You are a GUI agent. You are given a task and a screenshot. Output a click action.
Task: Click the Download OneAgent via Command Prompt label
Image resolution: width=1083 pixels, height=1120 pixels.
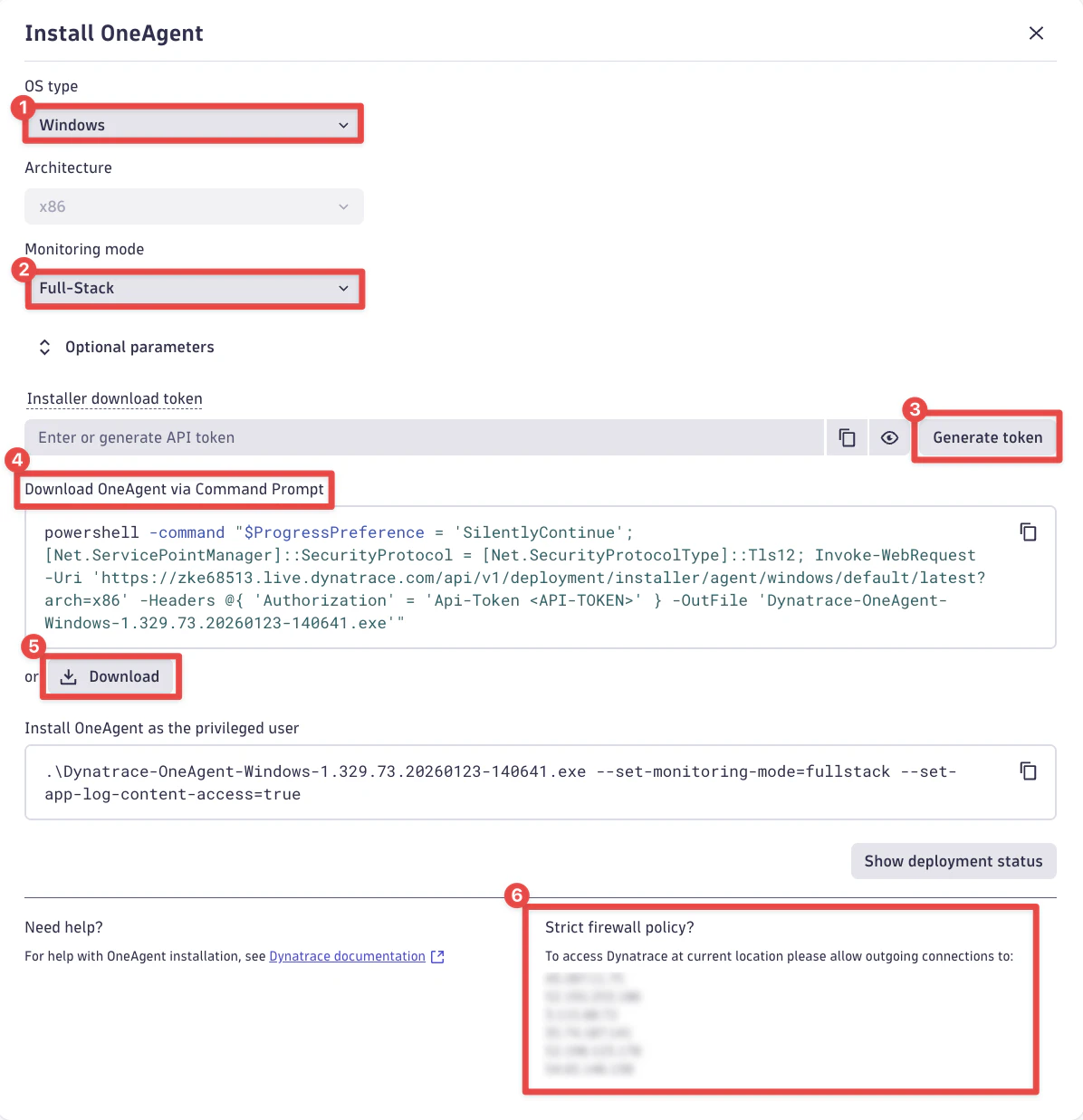click(x=174, y=489)
